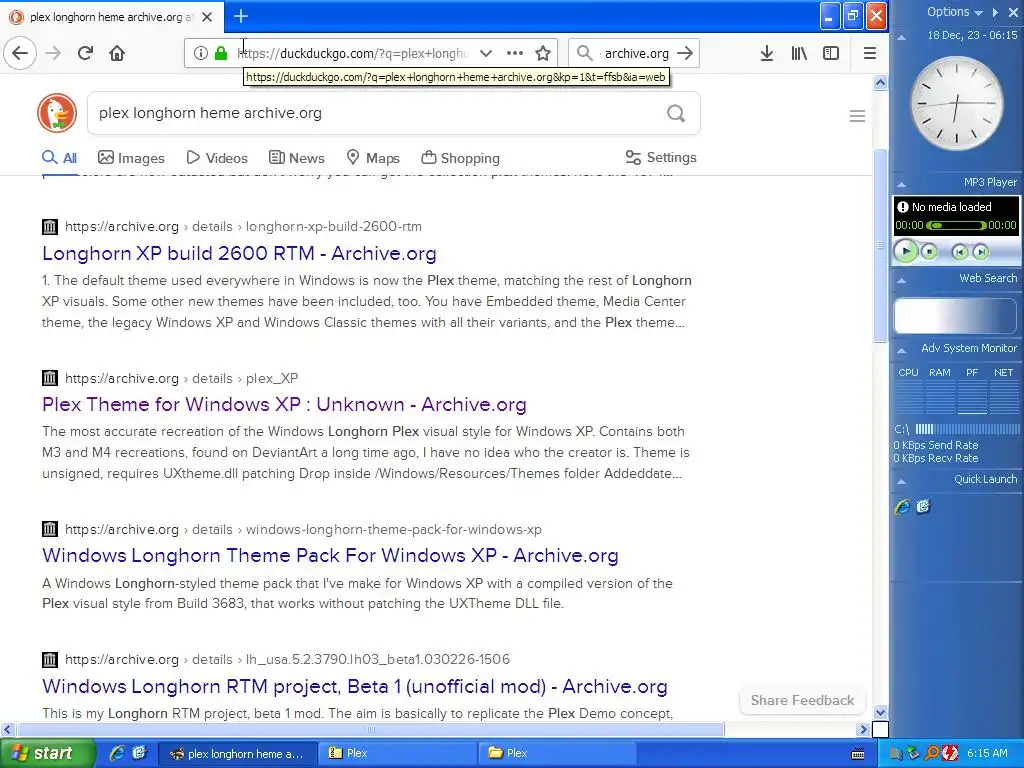The width and height of the screenshot is (1024, 768).
Task: Click the green padlock security icon
Action: pyautogui.click(x=221, y=54)
